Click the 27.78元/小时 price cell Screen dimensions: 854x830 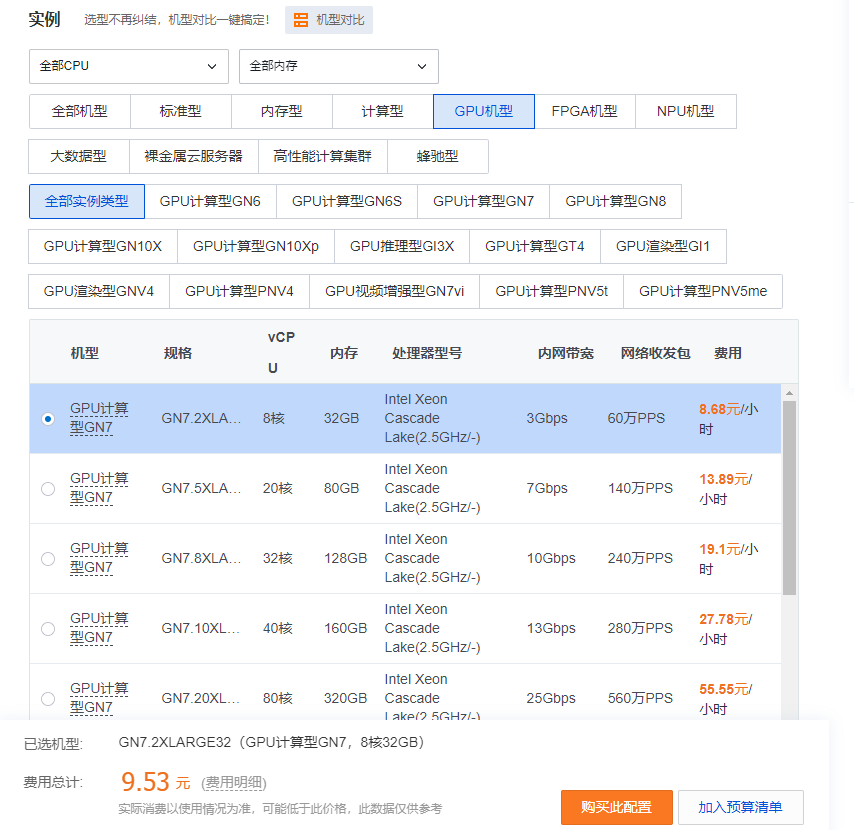(x=726, y=629)
